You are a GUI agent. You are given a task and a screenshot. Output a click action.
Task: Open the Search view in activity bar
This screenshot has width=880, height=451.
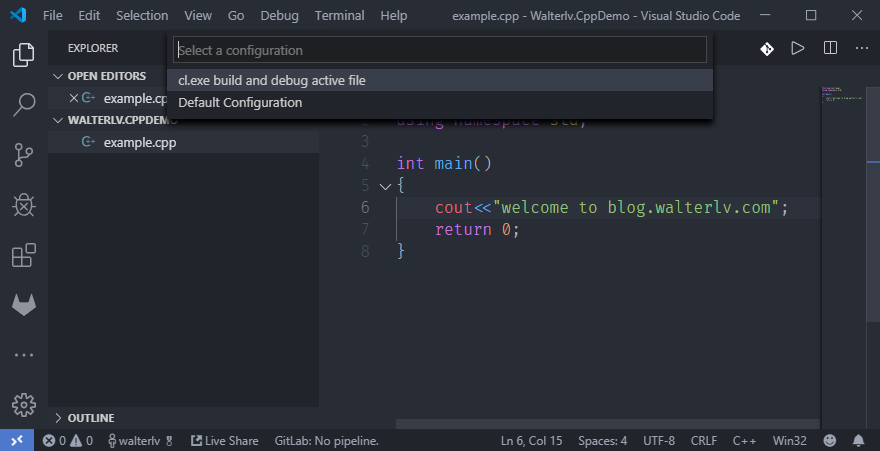pos(23,104)
